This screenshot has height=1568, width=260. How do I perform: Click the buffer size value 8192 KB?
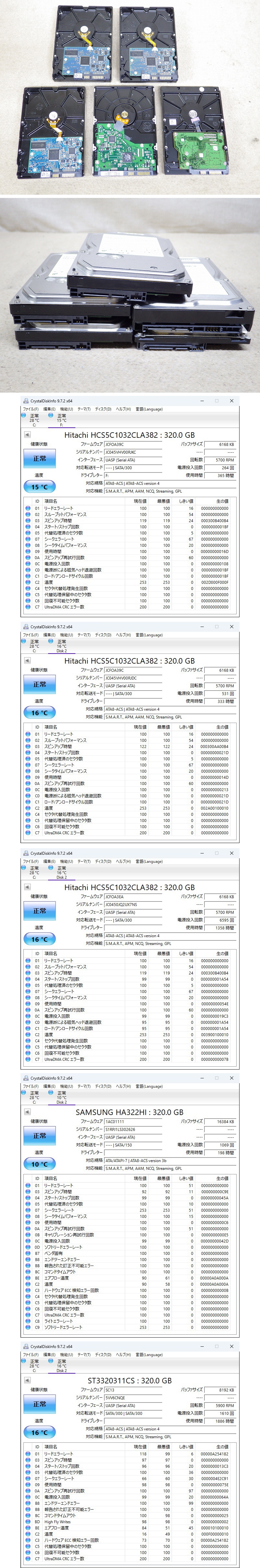220,1390
